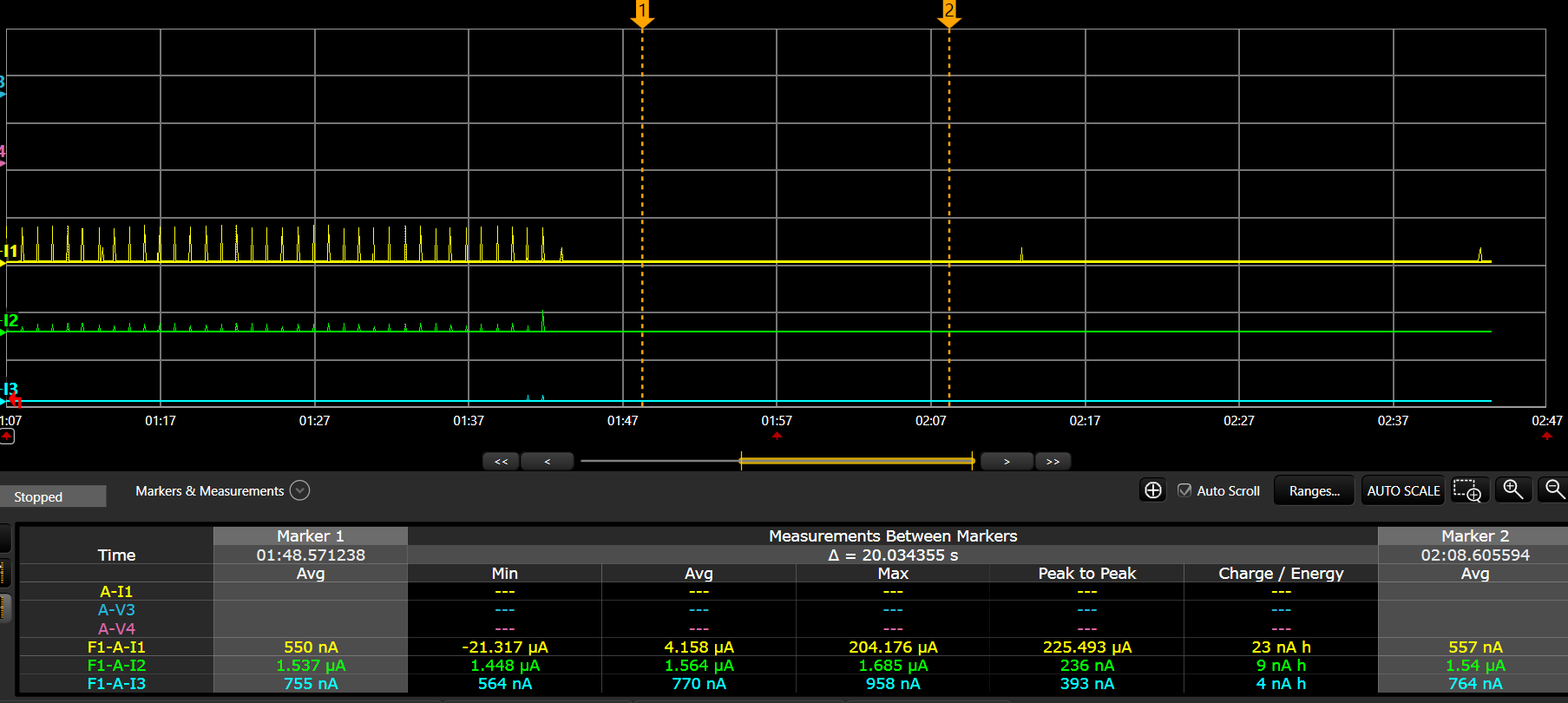The width and height of the screenshot is (1568, 703).
Task: Click the delta value 20.034355 s
Action: 893,555
